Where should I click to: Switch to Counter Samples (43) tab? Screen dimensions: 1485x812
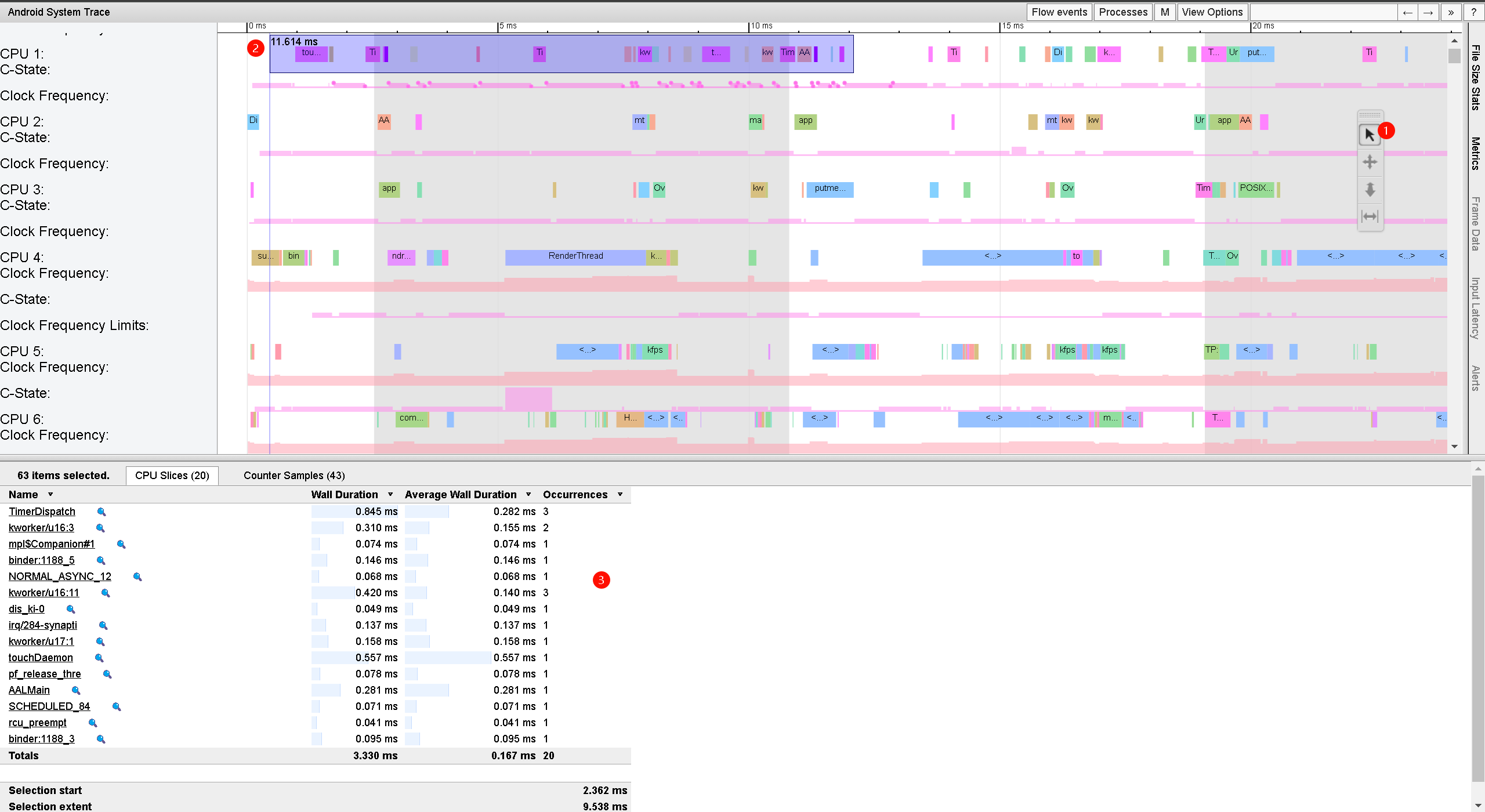tap(294, 476)
